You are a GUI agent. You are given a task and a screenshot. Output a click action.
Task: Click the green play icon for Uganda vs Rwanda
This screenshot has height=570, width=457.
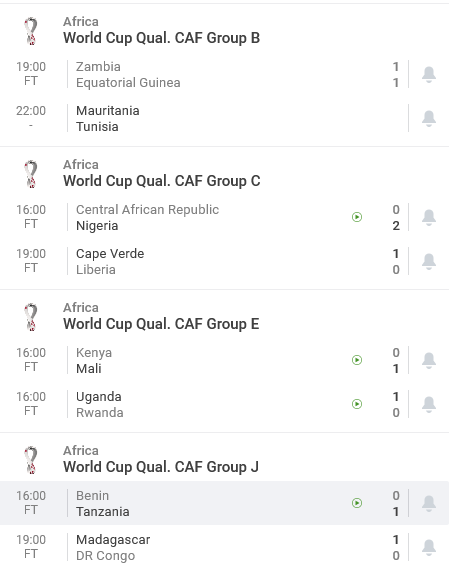point(357,404)
